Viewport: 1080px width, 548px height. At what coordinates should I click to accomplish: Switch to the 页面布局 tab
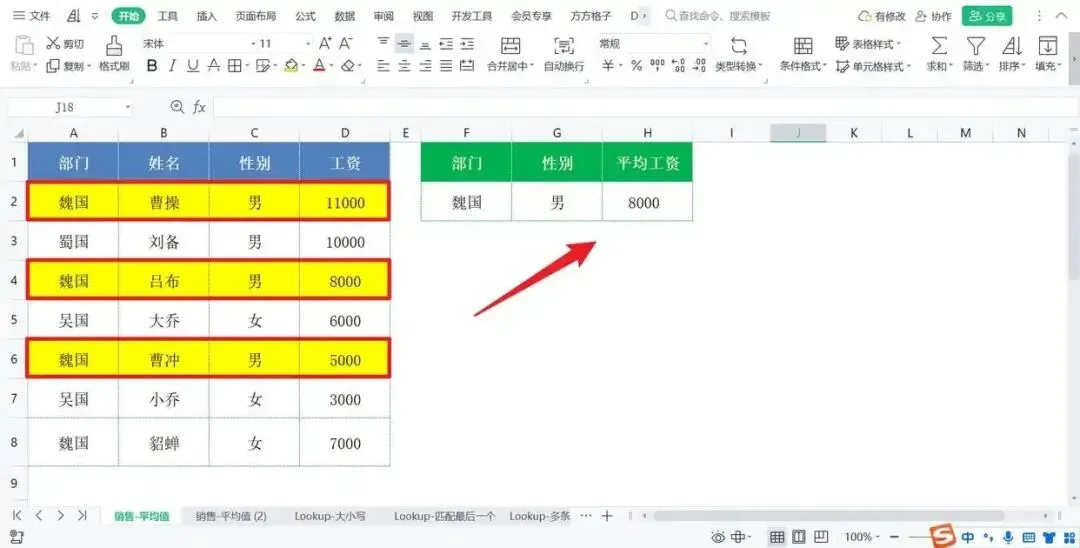(x=256, y=15)
